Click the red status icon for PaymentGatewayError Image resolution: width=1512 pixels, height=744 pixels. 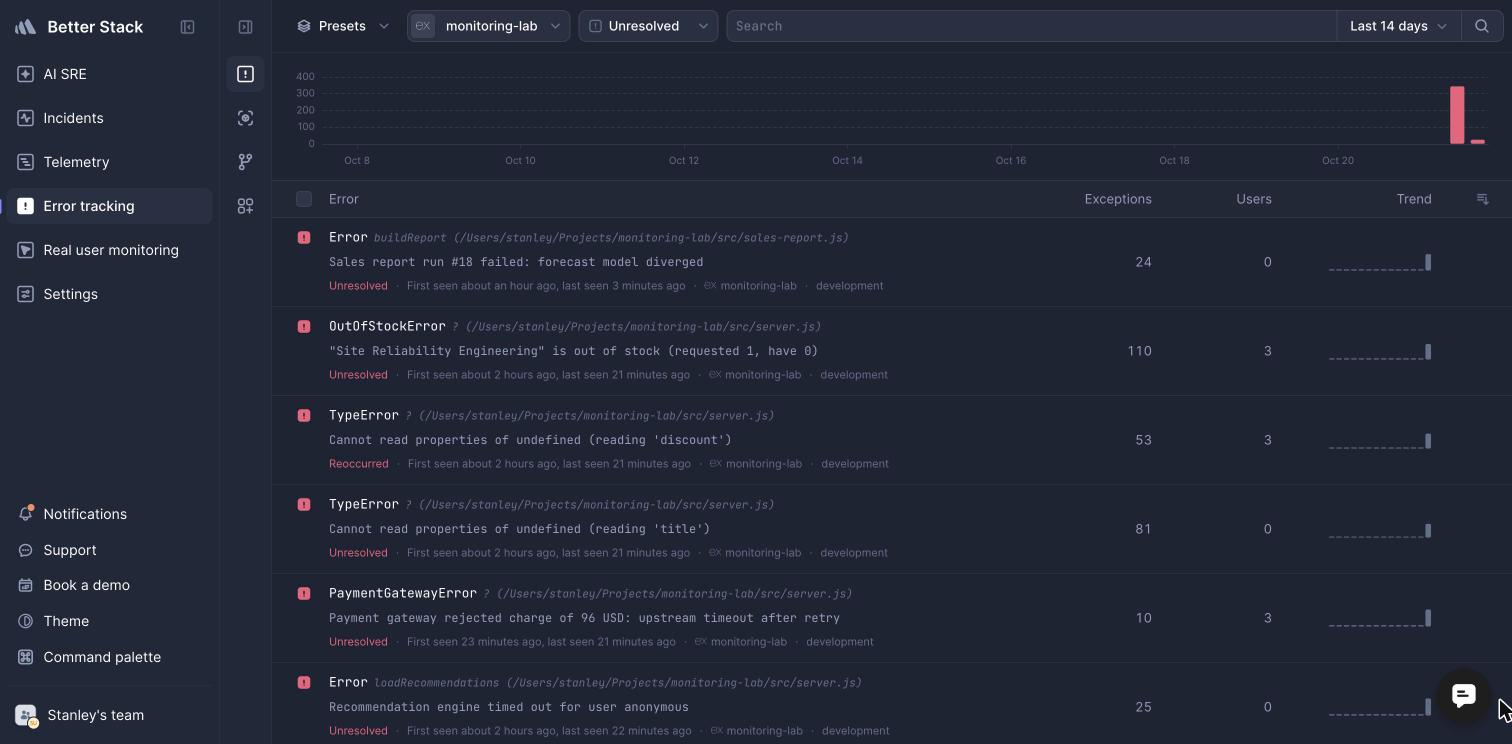304,594
